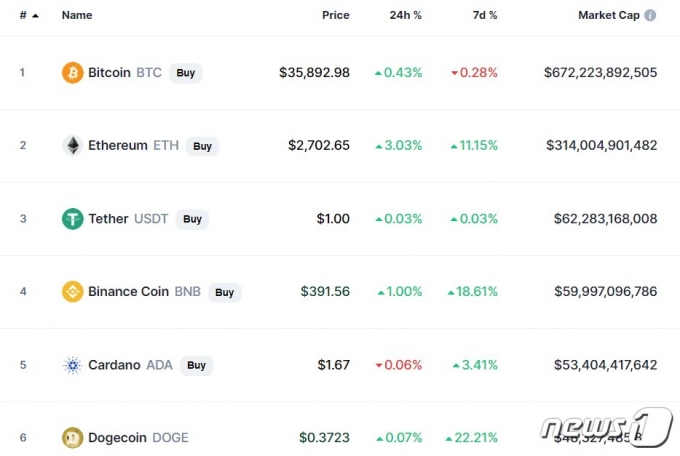Sort by the 7d % column header

485,15
